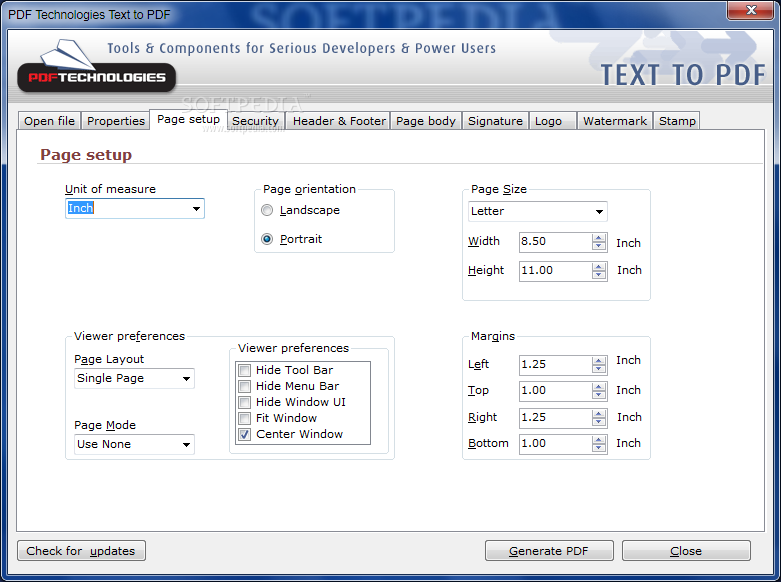Screen dimensions: 781x582
Task: Select Portrait page orientation
Action: (x=267, y=239)
